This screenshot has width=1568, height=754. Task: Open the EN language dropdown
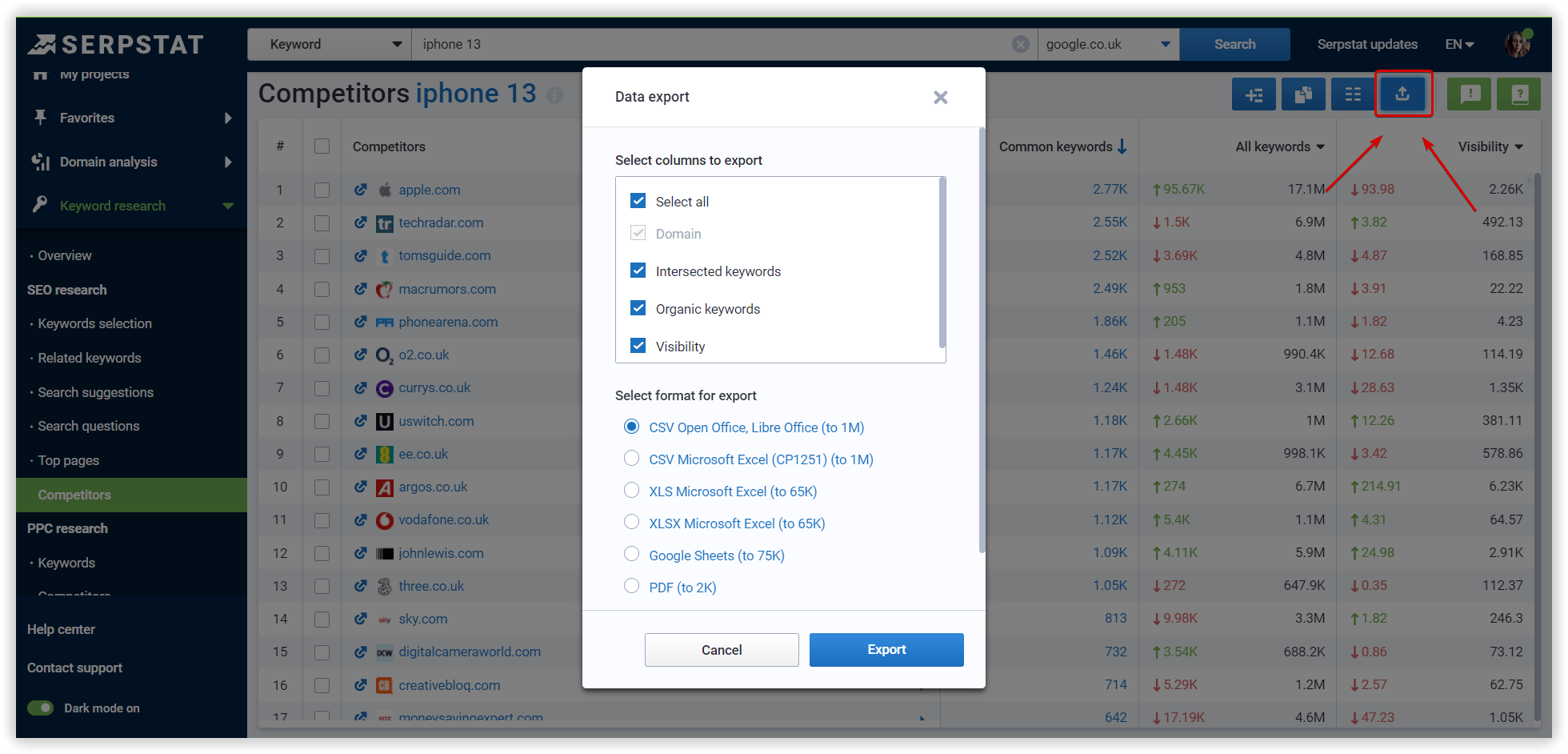[1460, 44]
